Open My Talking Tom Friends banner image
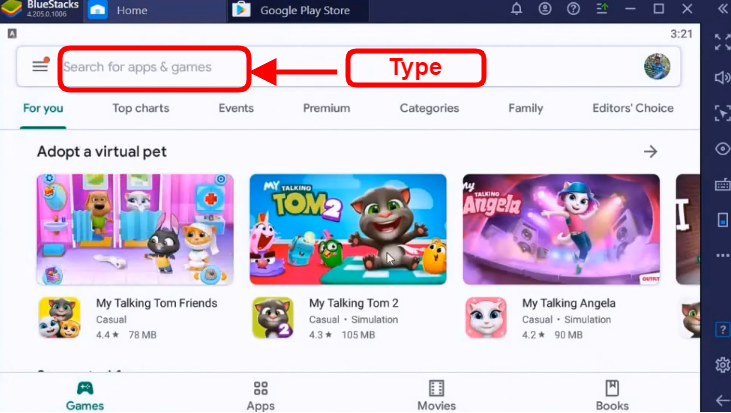This screenshot has width=731, height=413. 135,229
